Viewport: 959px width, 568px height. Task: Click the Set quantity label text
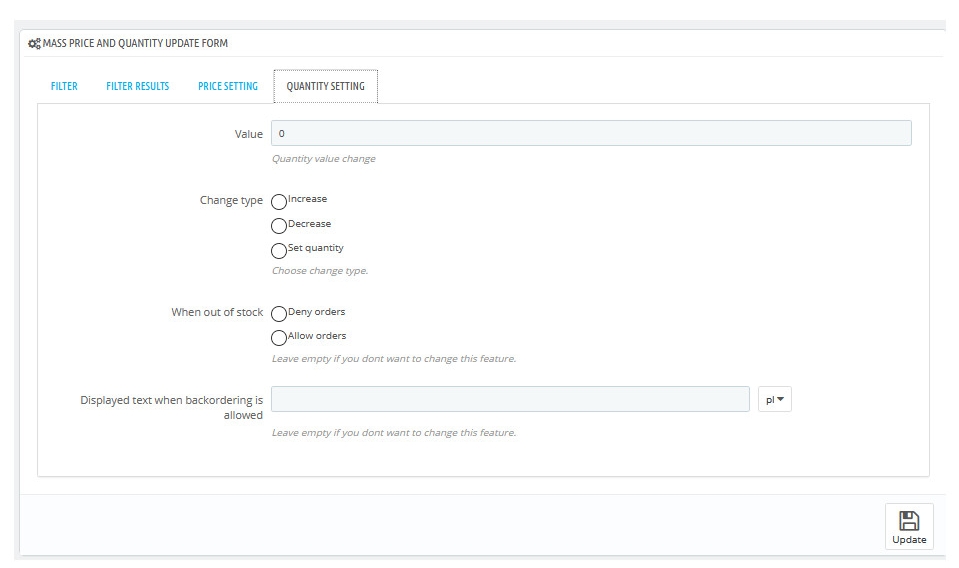click(x=316, y=248)
